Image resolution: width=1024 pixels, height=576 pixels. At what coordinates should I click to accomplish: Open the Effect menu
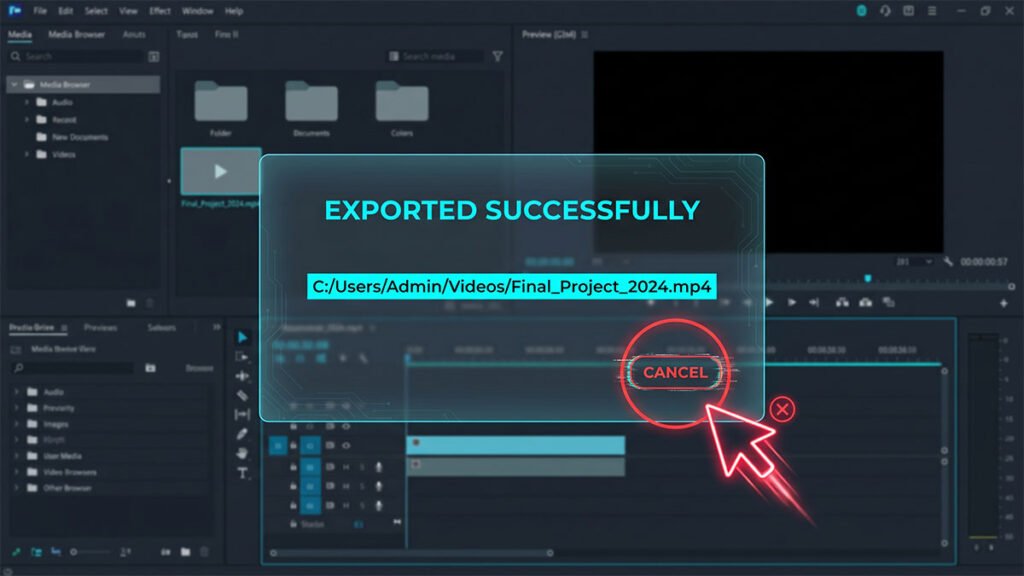pos(160,11)
